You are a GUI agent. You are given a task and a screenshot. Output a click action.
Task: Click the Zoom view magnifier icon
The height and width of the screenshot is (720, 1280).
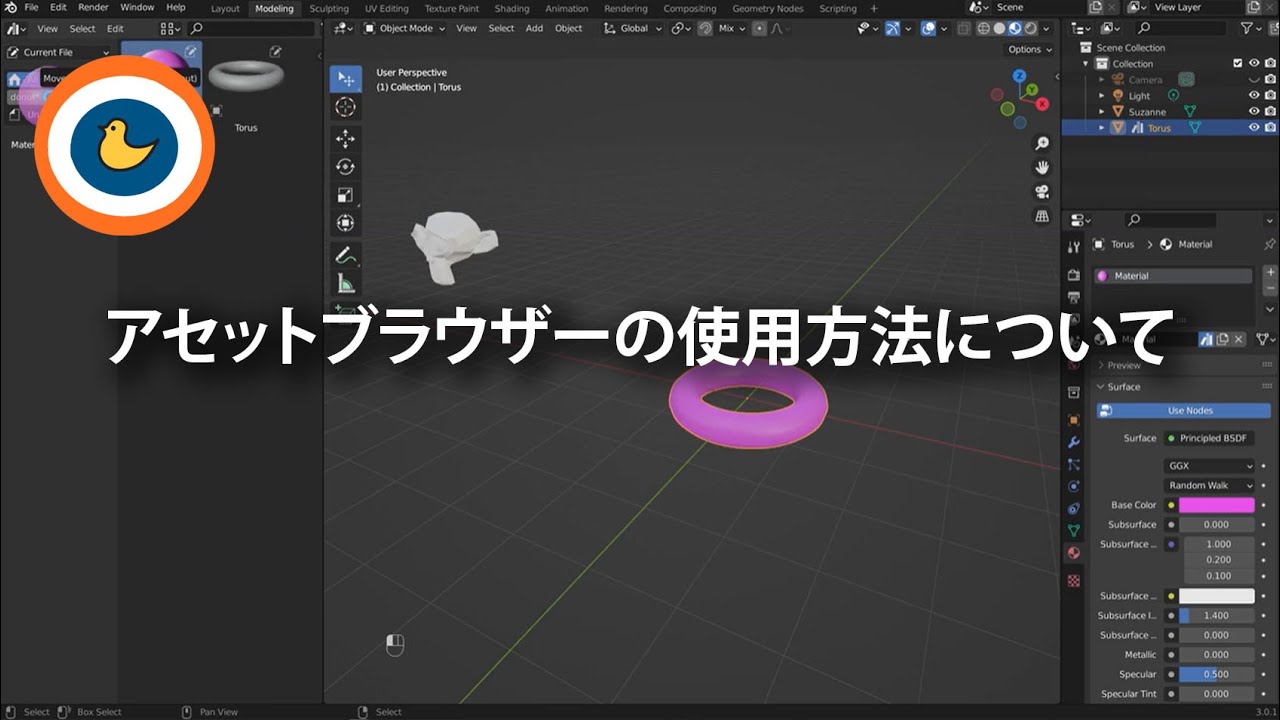point(1042,144)
